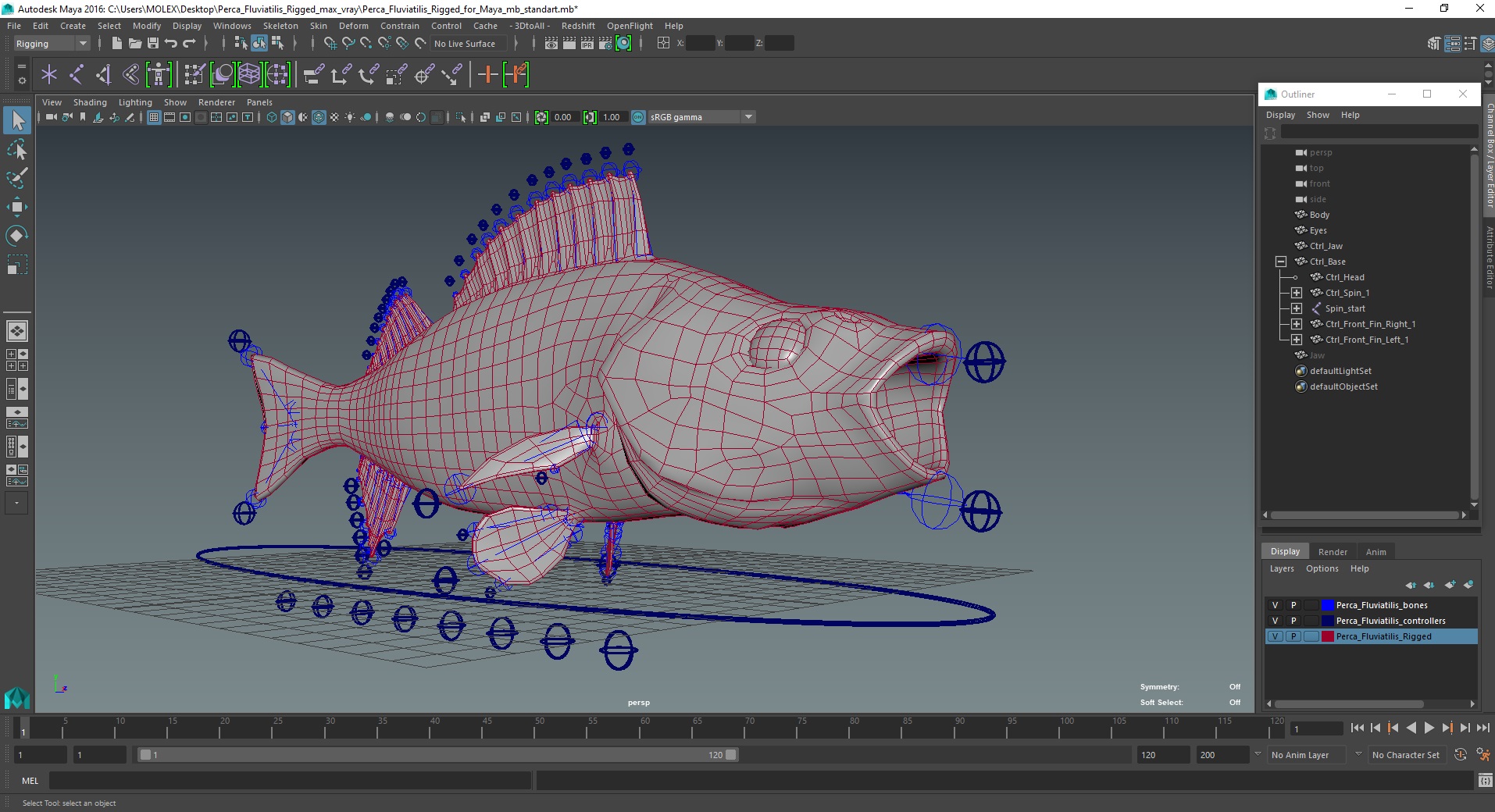Click the Redo arrow icon

pyautogui.click(x=189, y=44)
